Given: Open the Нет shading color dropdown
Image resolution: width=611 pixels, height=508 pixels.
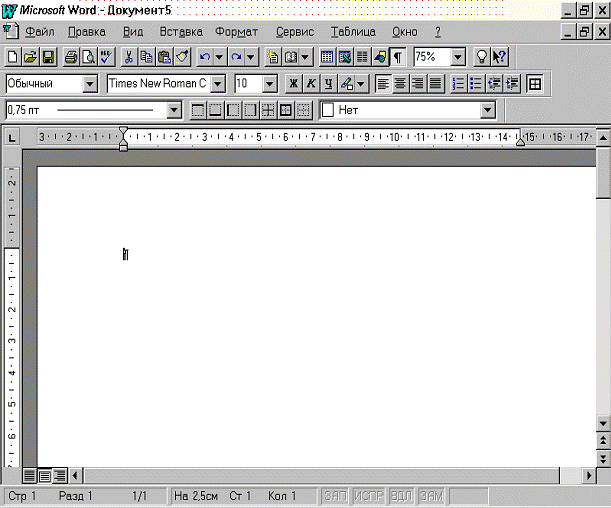Looking at the screenshot, I should [x=487, y=110].
